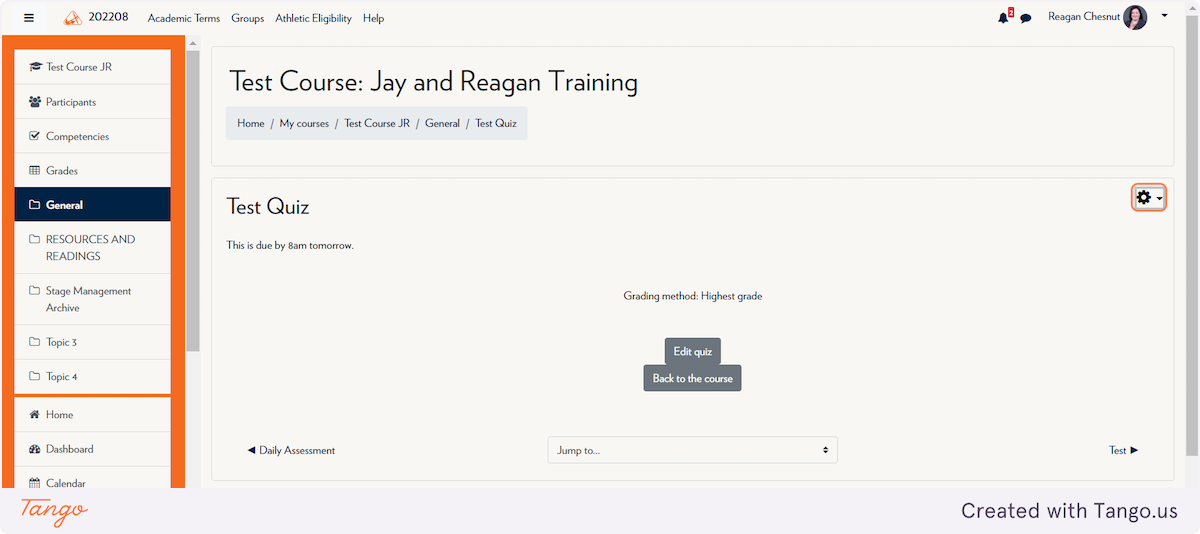Screen dimensions: 1200x534
Task: Open Calendar in the sidebar
Action: pos(93,482)
